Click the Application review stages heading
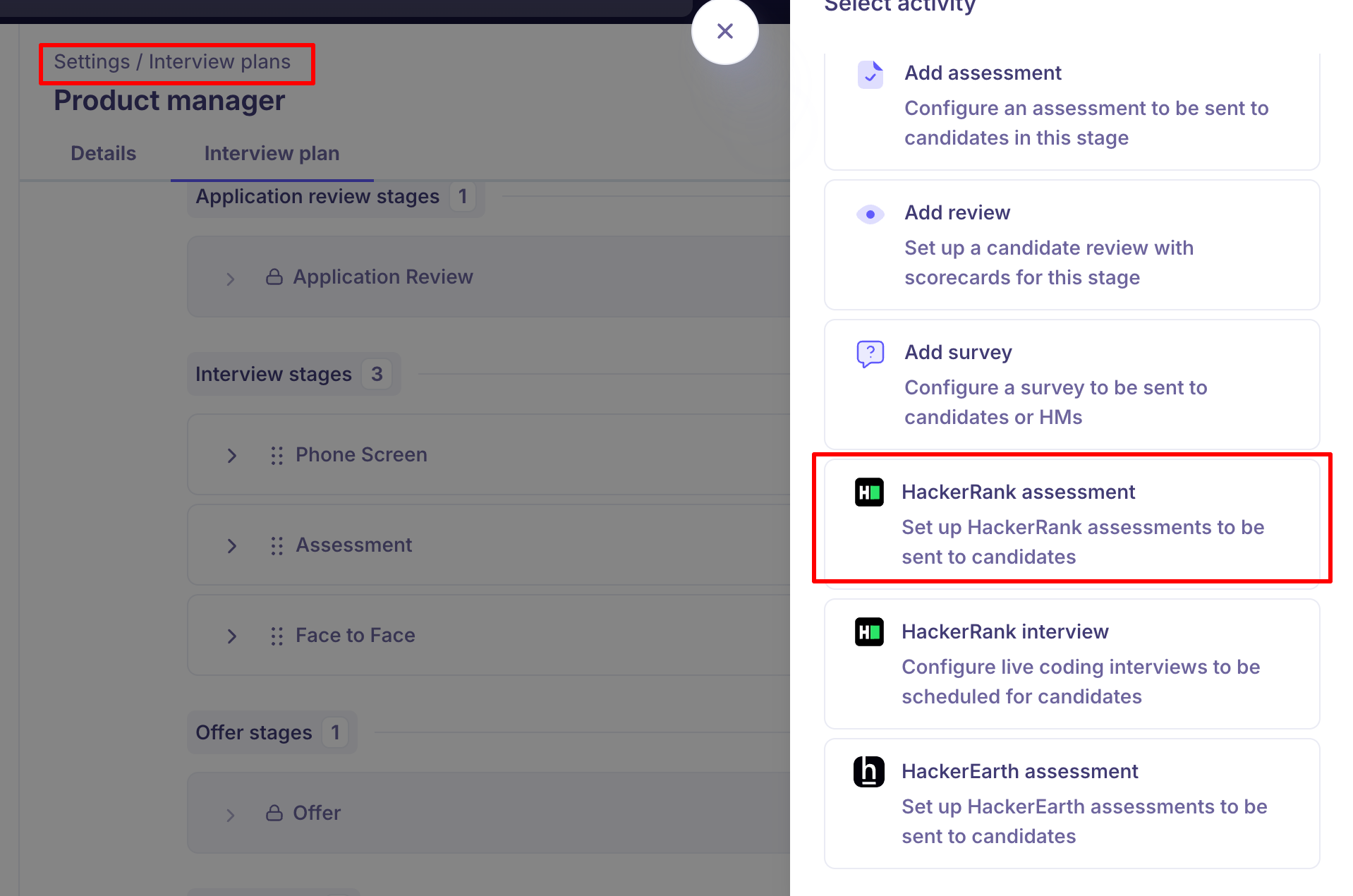Viewport: 1353px width, 896px height. click(317, 197)
